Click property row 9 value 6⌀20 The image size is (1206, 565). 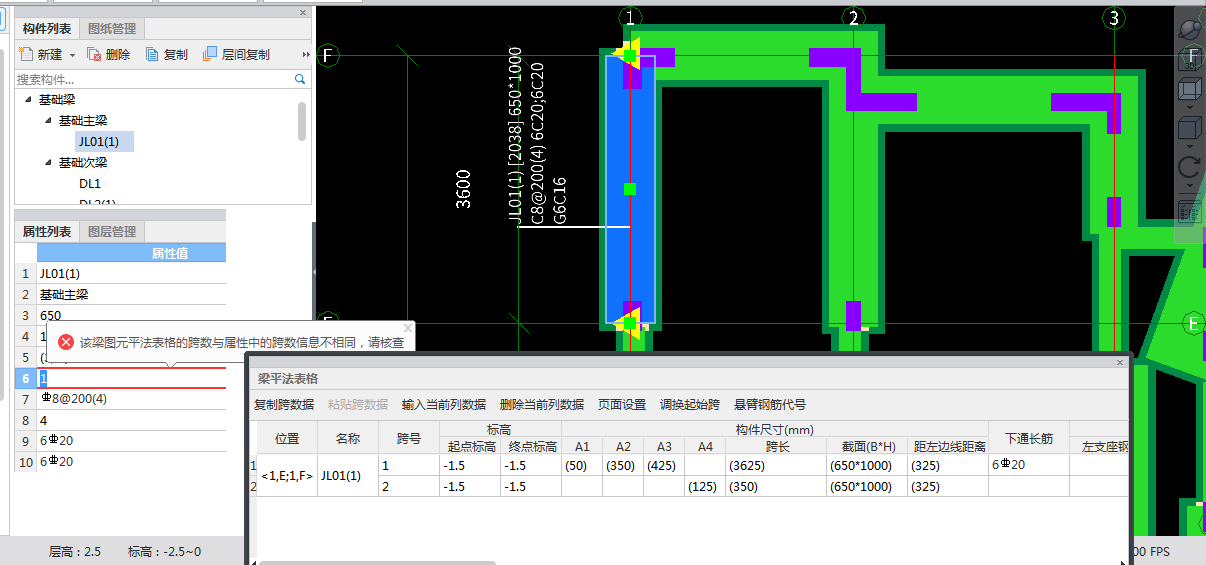pos(131,441)
